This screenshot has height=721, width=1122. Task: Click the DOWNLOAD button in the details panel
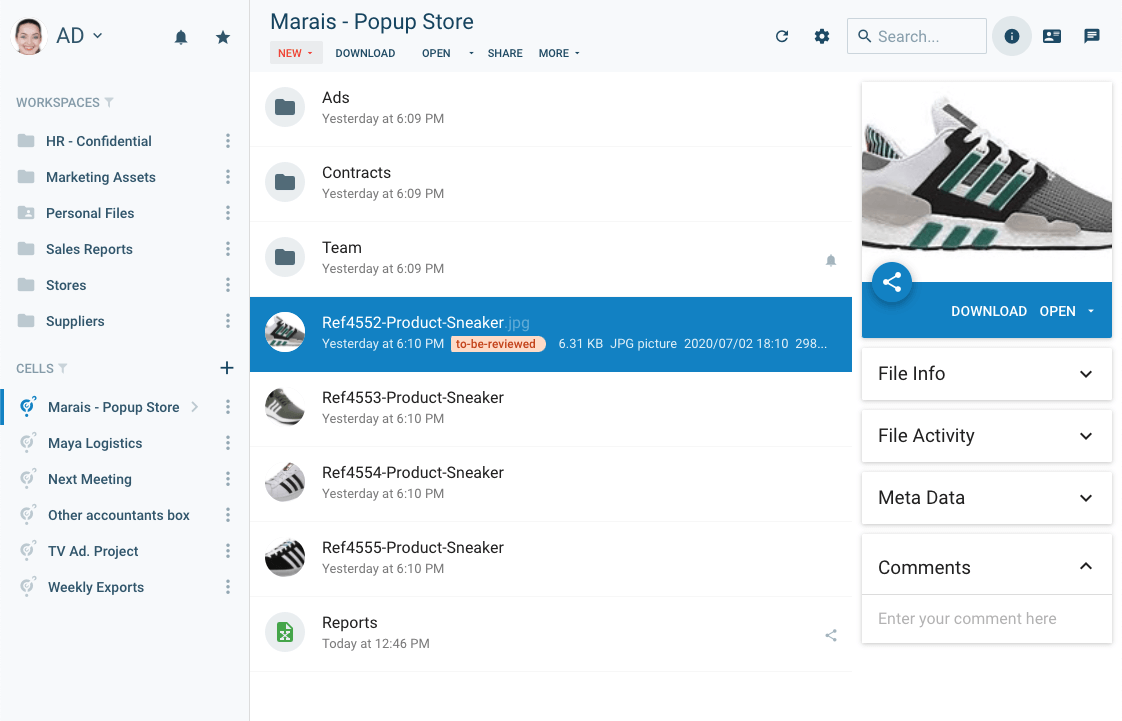pos(989,311)
